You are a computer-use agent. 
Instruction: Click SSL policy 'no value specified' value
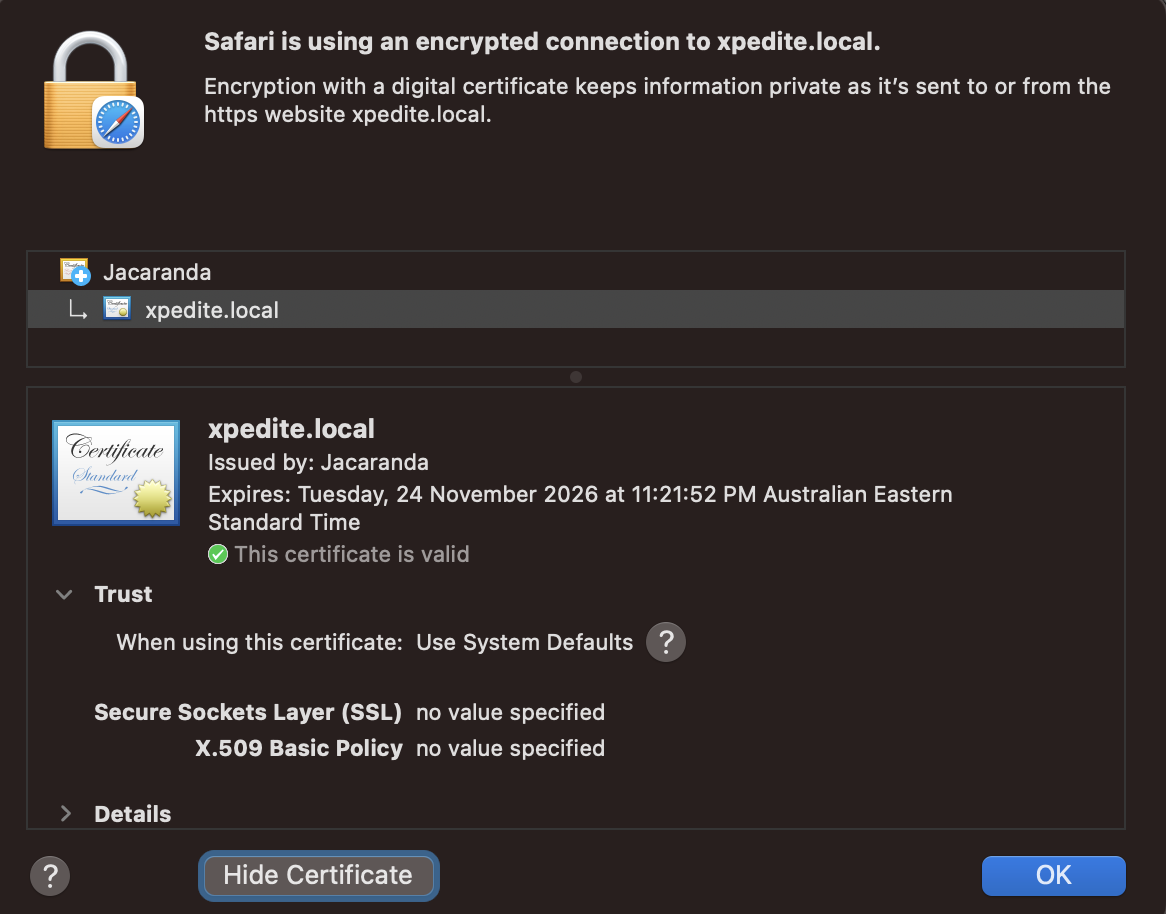point(510,712)
